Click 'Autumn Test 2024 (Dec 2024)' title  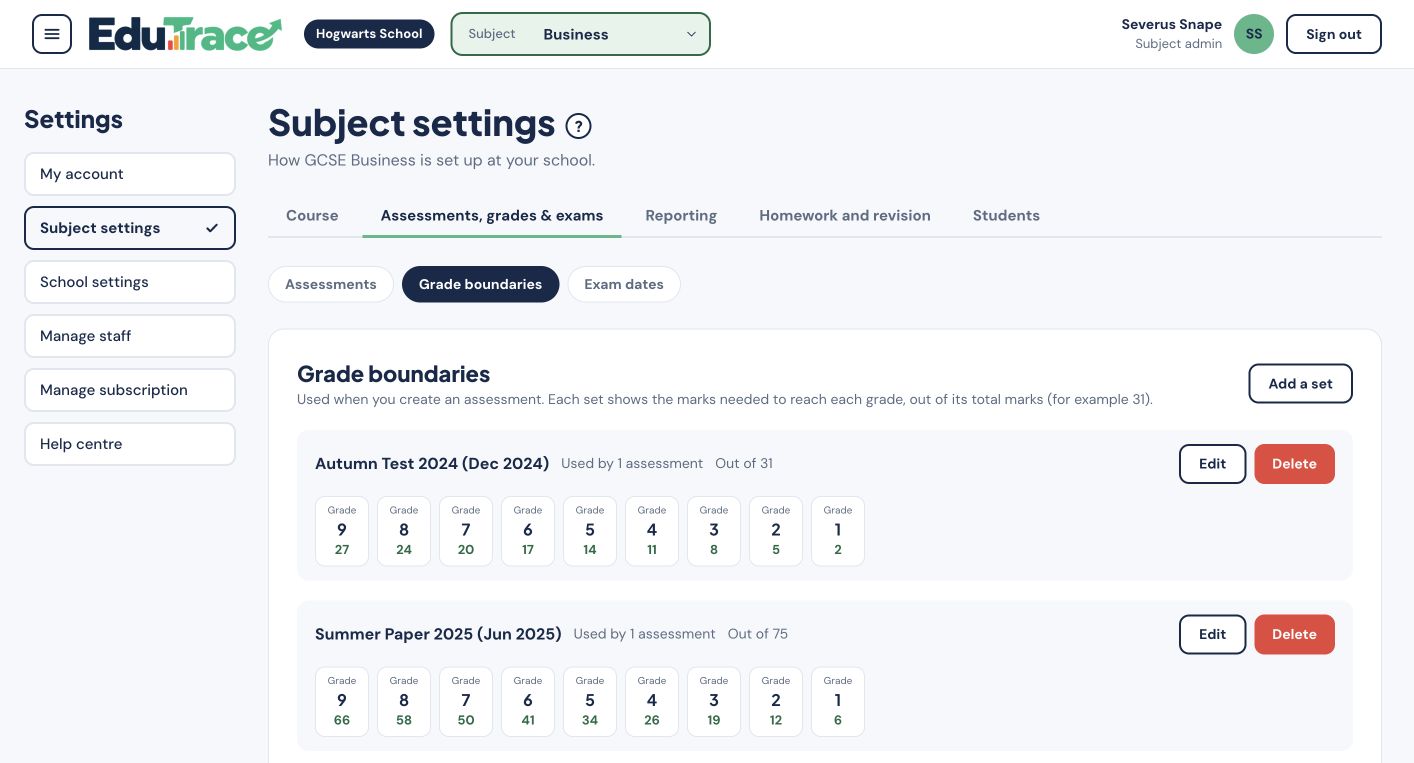[x=432, y=464]
